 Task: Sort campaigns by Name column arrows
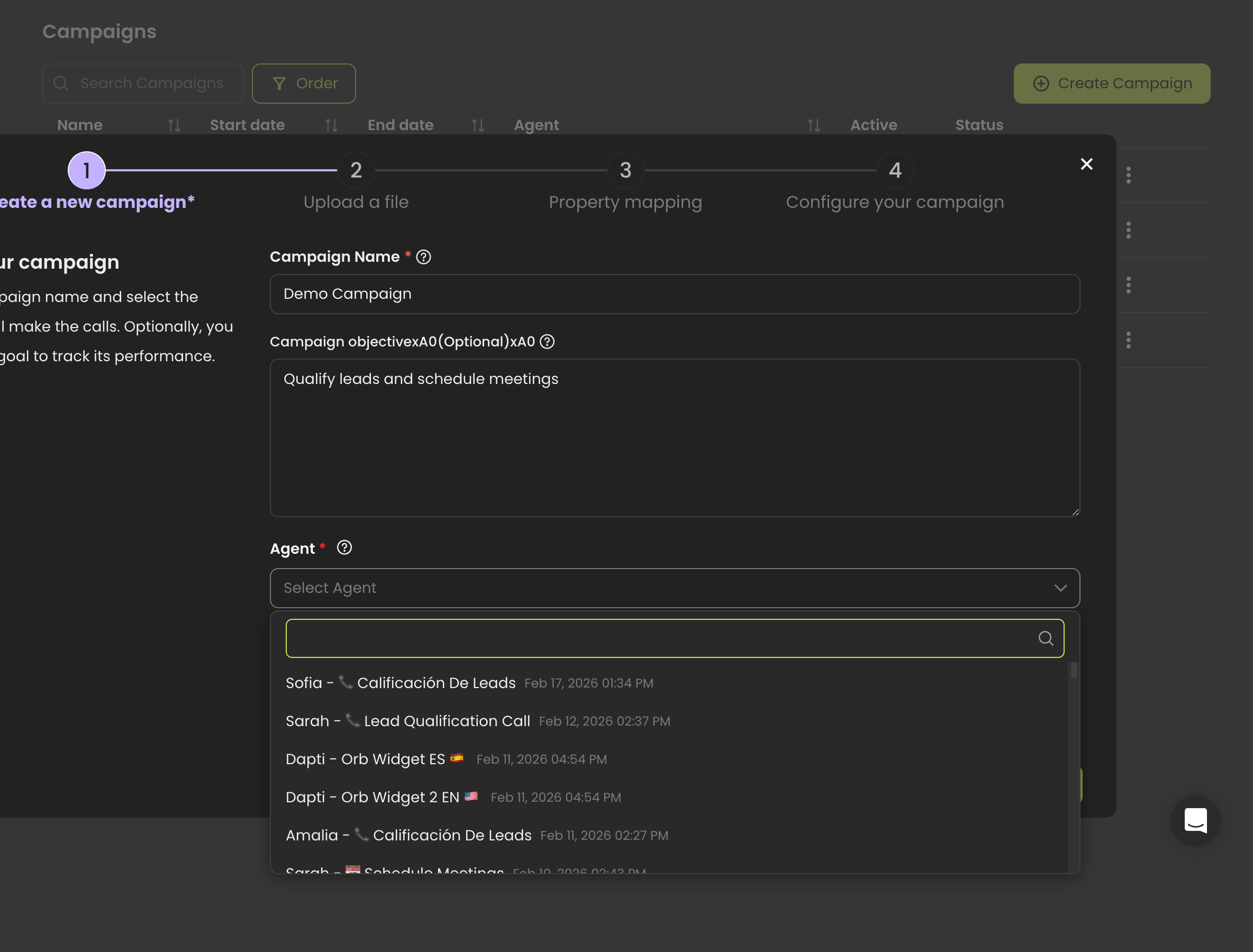(x=174, y=125)
